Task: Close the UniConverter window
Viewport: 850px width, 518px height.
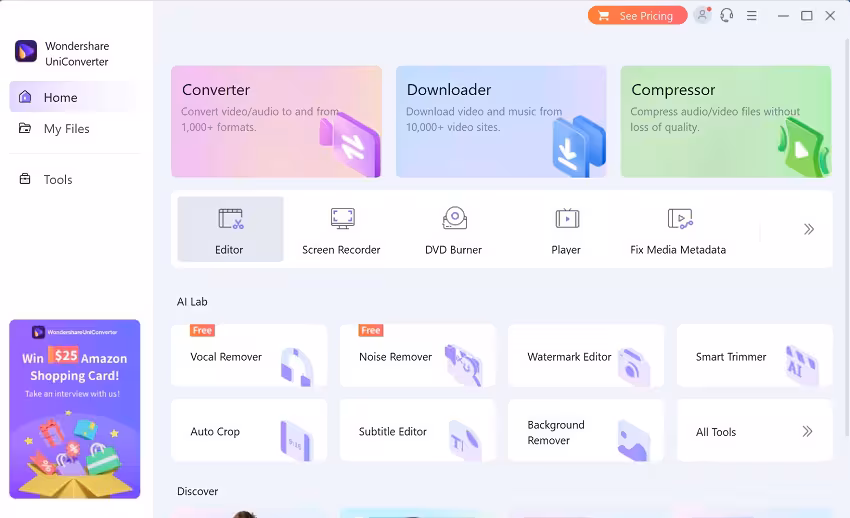Action: [x=830, y=16]
